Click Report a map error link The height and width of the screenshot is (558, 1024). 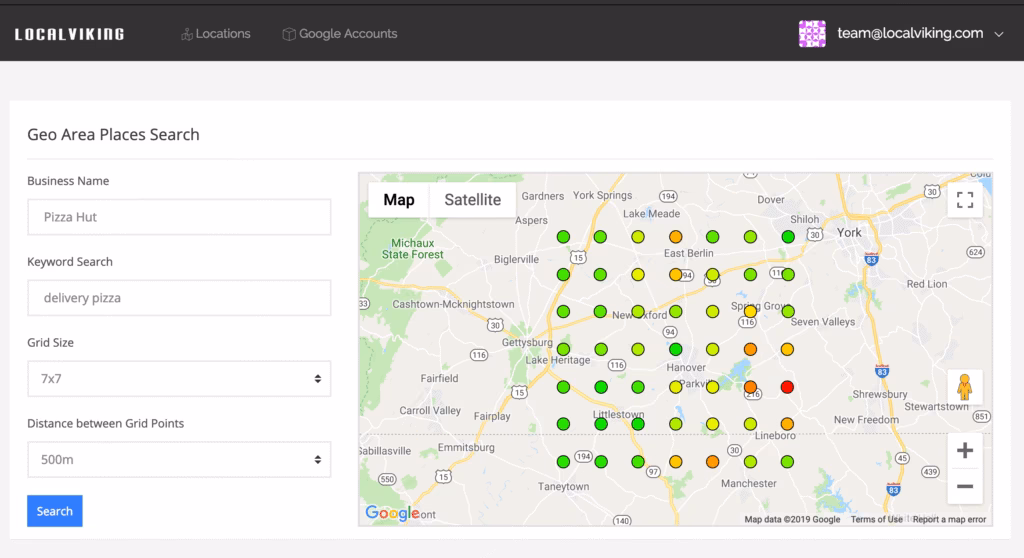[x=949, y=519]
